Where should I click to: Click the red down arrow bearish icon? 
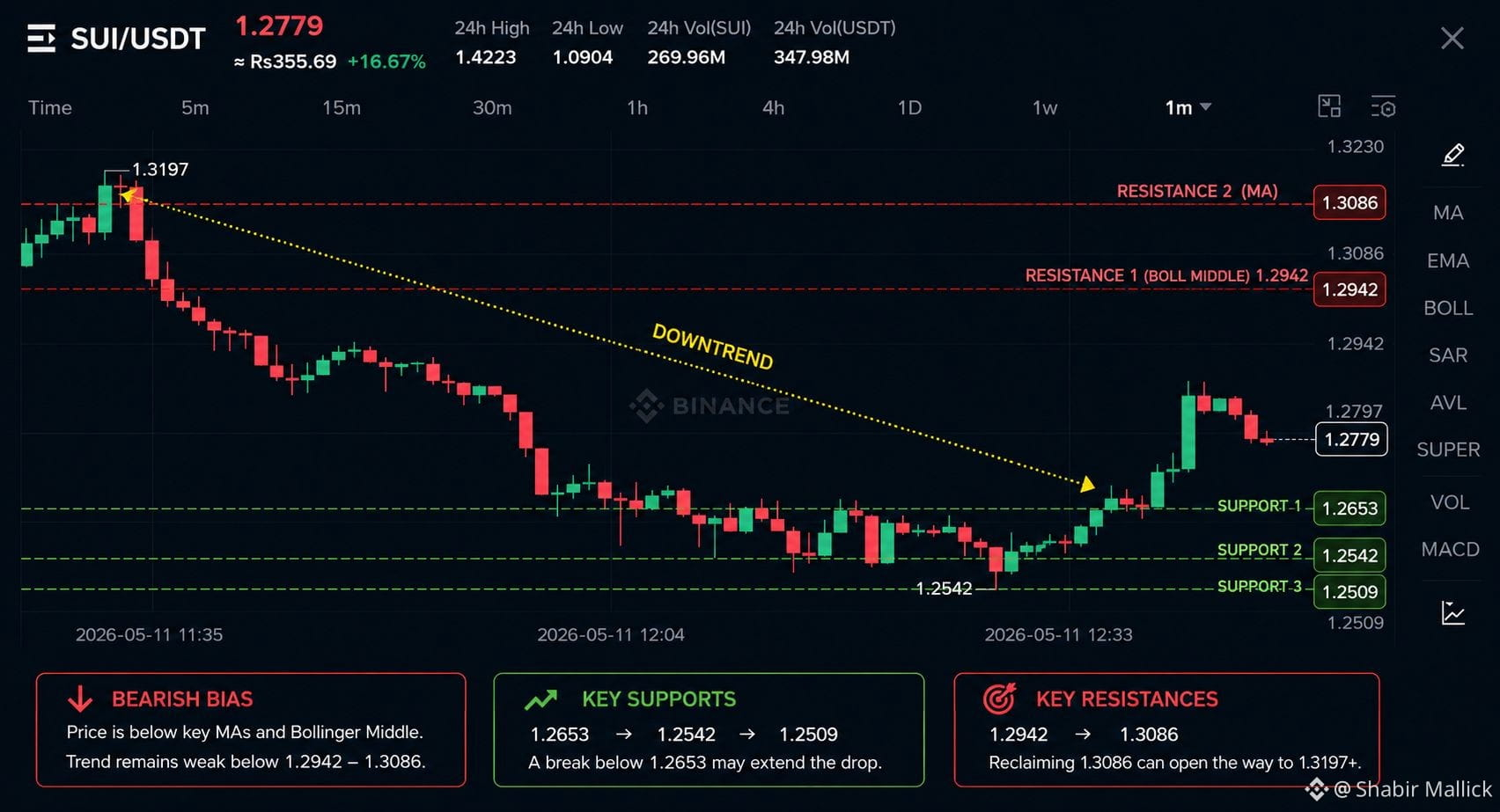pos(80,699)
